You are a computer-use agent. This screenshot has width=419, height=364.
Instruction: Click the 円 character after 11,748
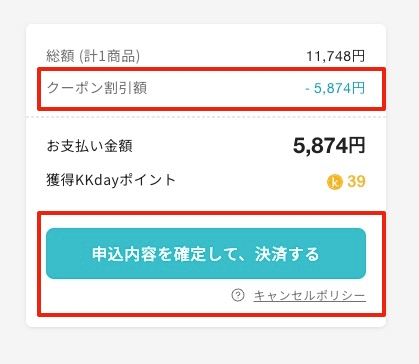point(359,56)
